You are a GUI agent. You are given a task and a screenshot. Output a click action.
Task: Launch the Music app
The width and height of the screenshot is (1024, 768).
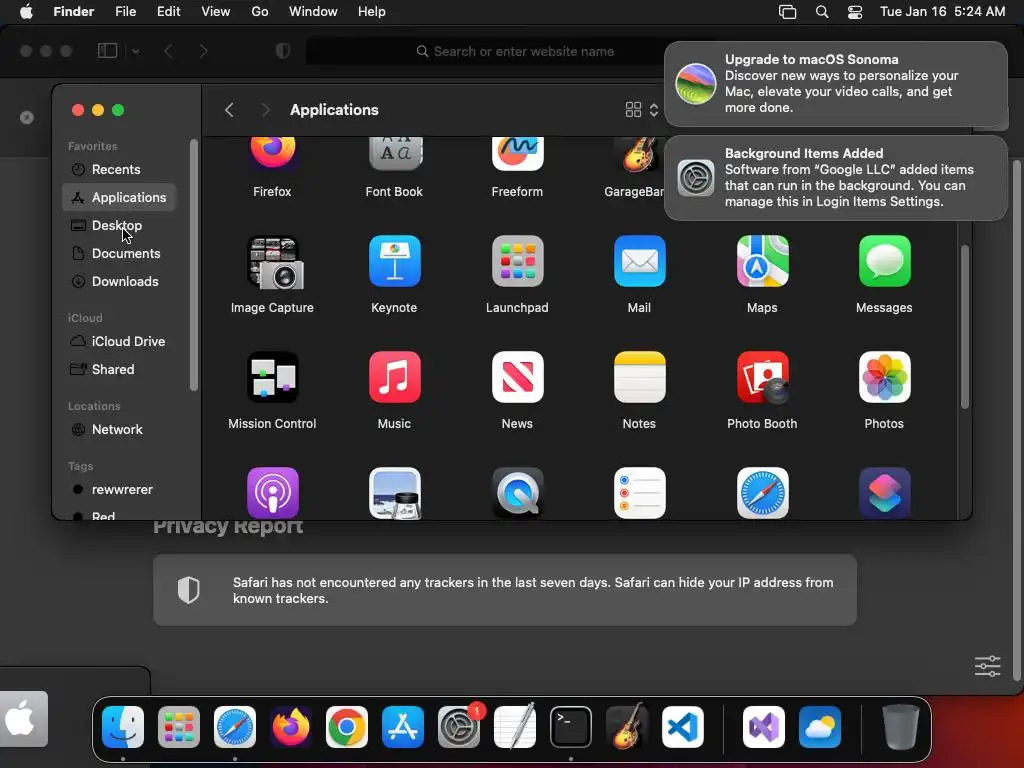click(x=394, y=377)
